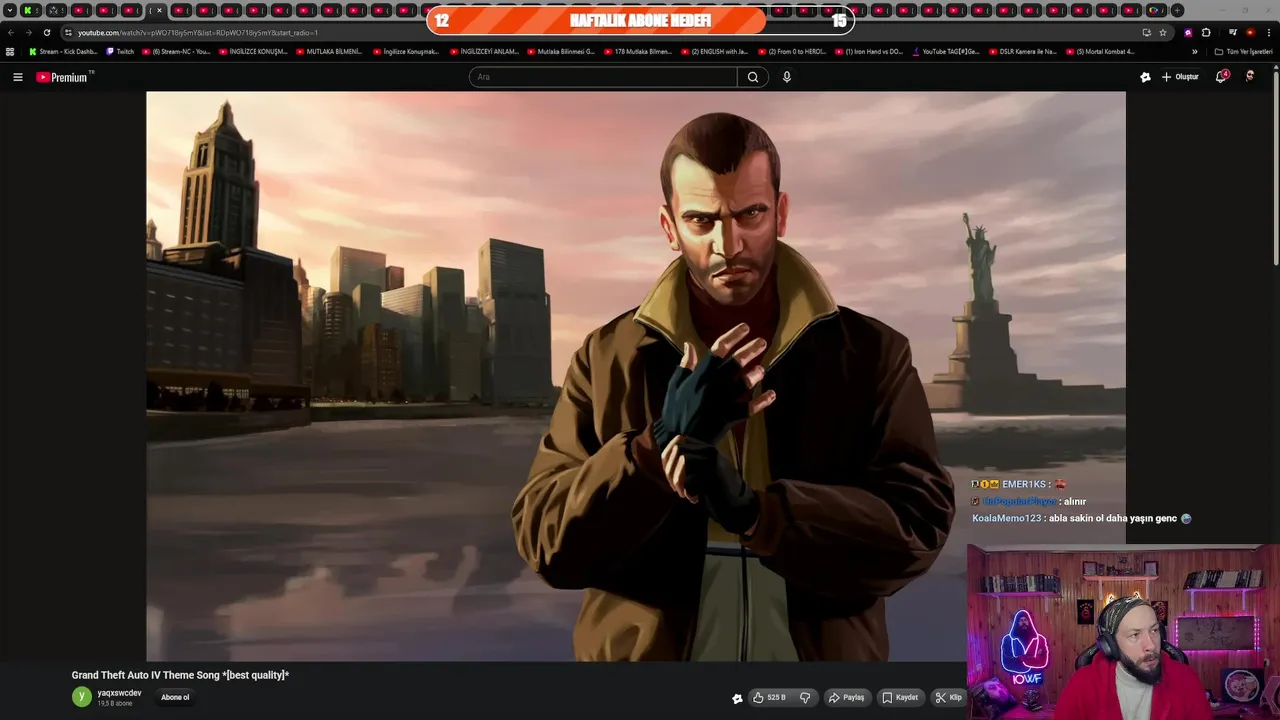
Task: Like the video (525 B)
Action: point(769,698)
